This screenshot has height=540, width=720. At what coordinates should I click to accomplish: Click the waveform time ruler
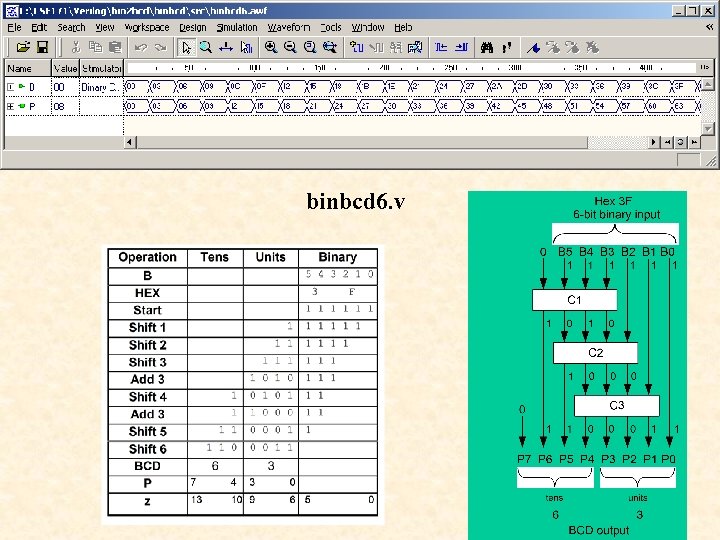coord(412,68)
